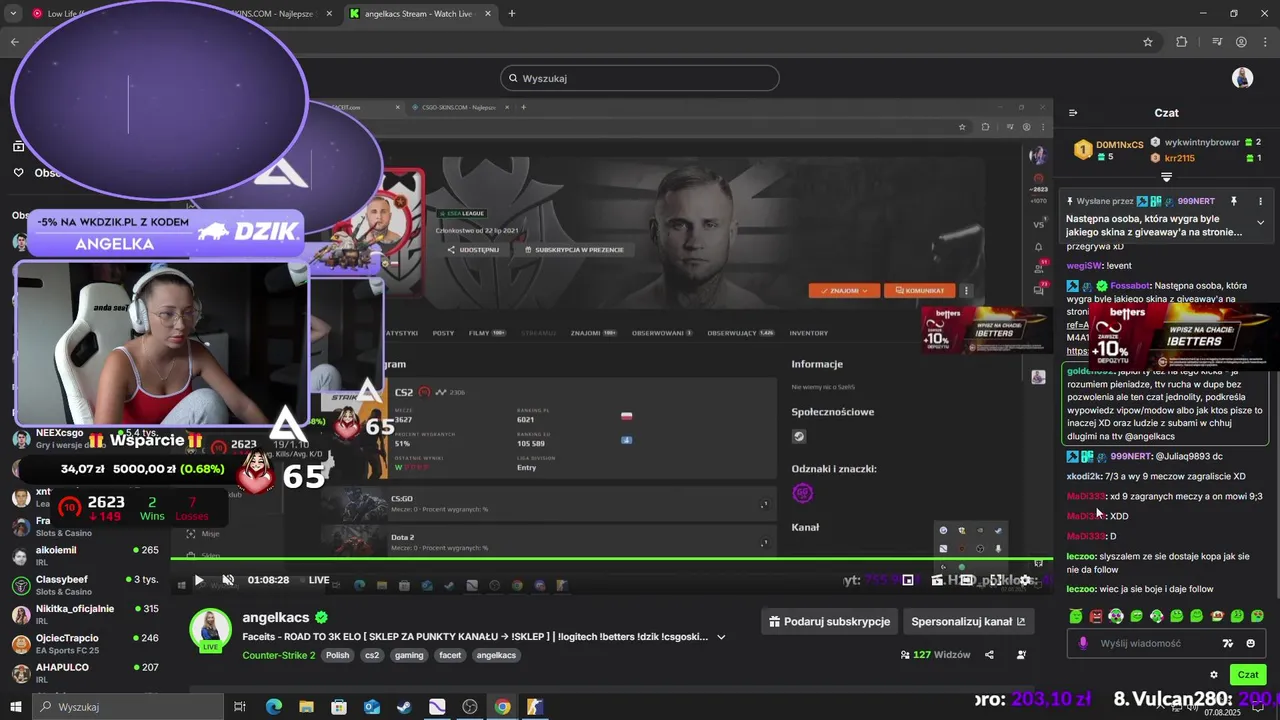The width and height of the screenshot is (1280, 720).
Task: Open Chrome extensions puzzle icon
Action: 1182,42
